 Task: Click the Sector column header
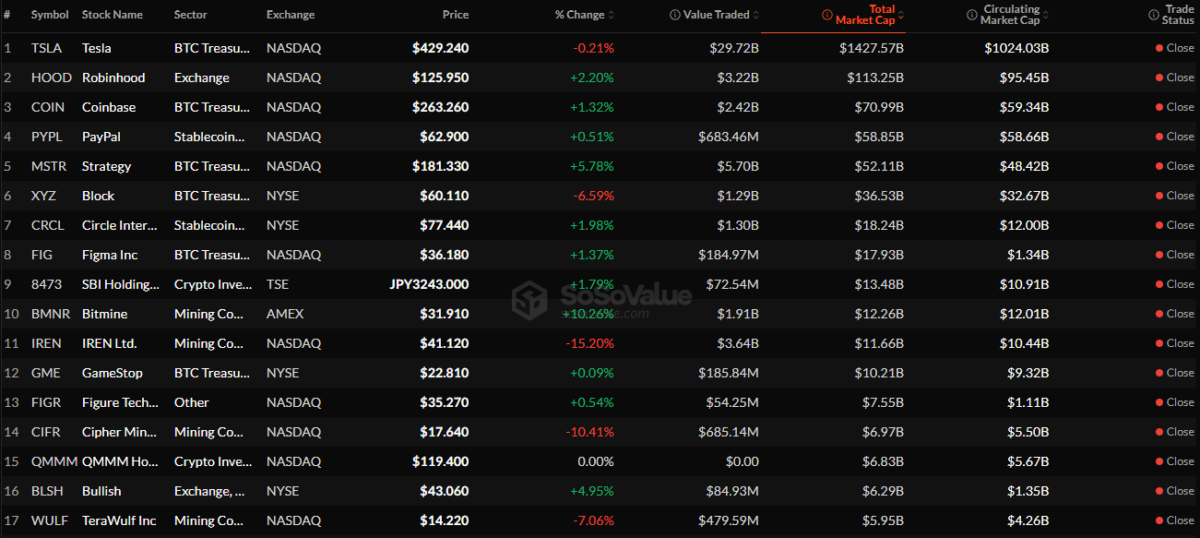coord(191,15)
